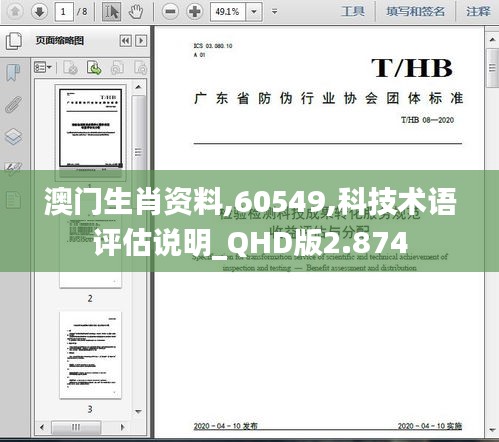This screenshot has width=499, height=442.
Task: Open the attachments paperclip panel
Action: pos(14,104)
